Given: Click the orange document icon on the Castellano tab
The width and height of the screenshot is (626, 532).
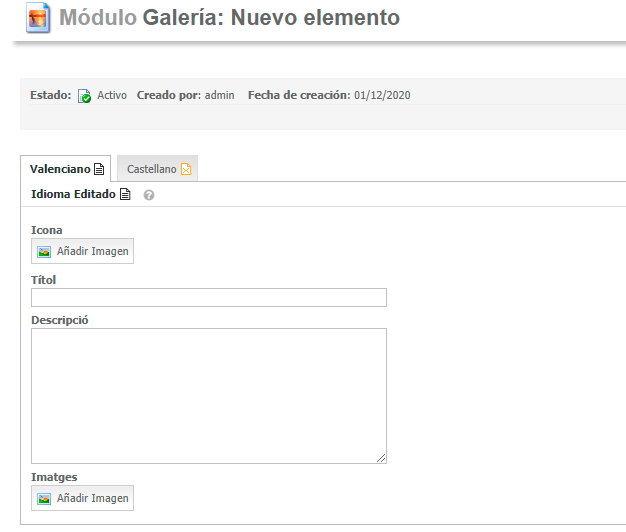Looking at the screenshot, I should (x=186, y=169).
